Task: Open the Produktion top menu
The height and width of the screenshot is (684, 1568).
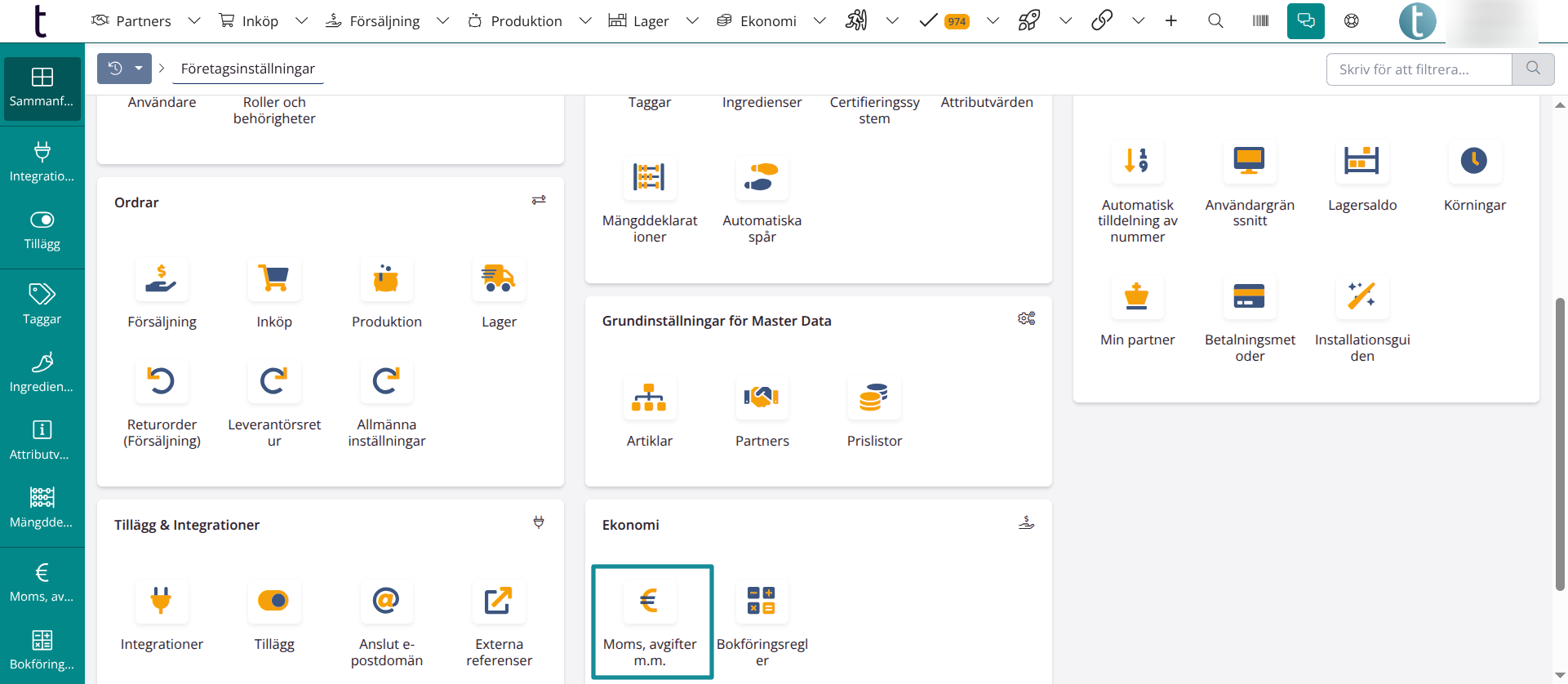Action: [x=515, y=21]
